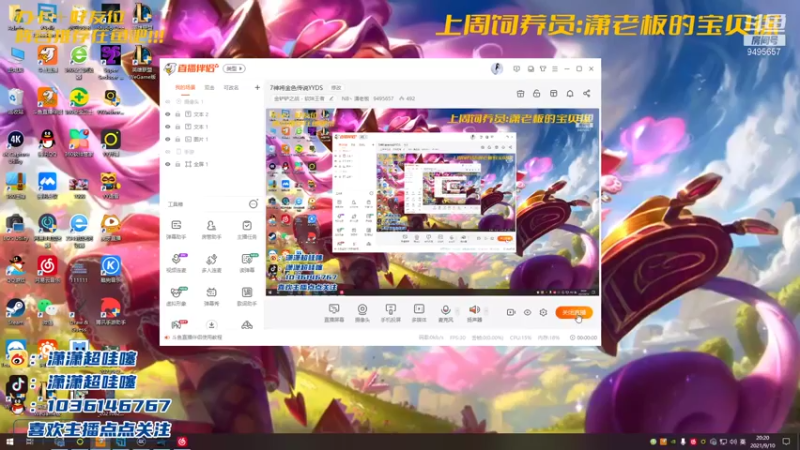
Task: Add a new scene with the plus button
Action: tap(257, 88)
